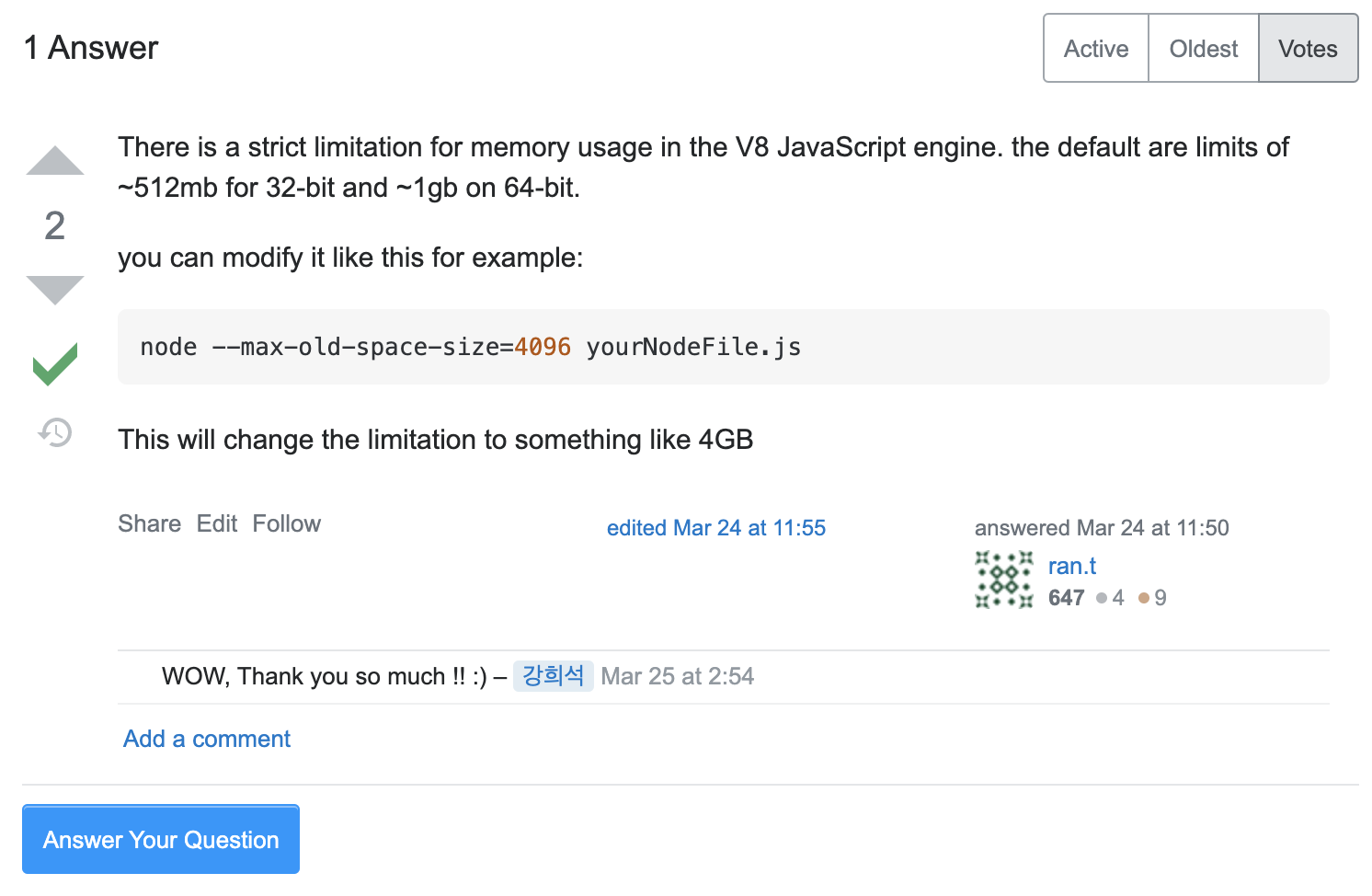The image size is (1372, 896).
Task: Click the Share link
Action: coord(149,523)
